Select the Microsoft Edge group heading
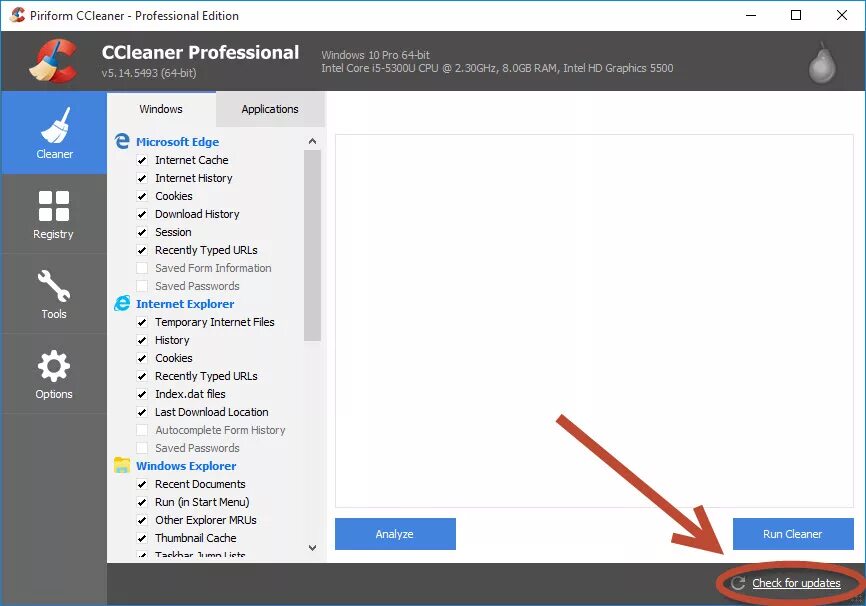The height and width of the screenshot is (606, 866). point(177,142)
